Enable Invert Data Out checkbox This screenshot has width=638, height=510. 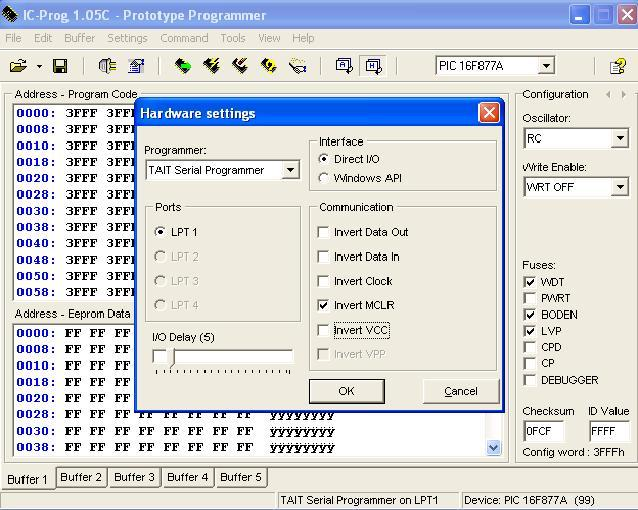coord(323,232)
